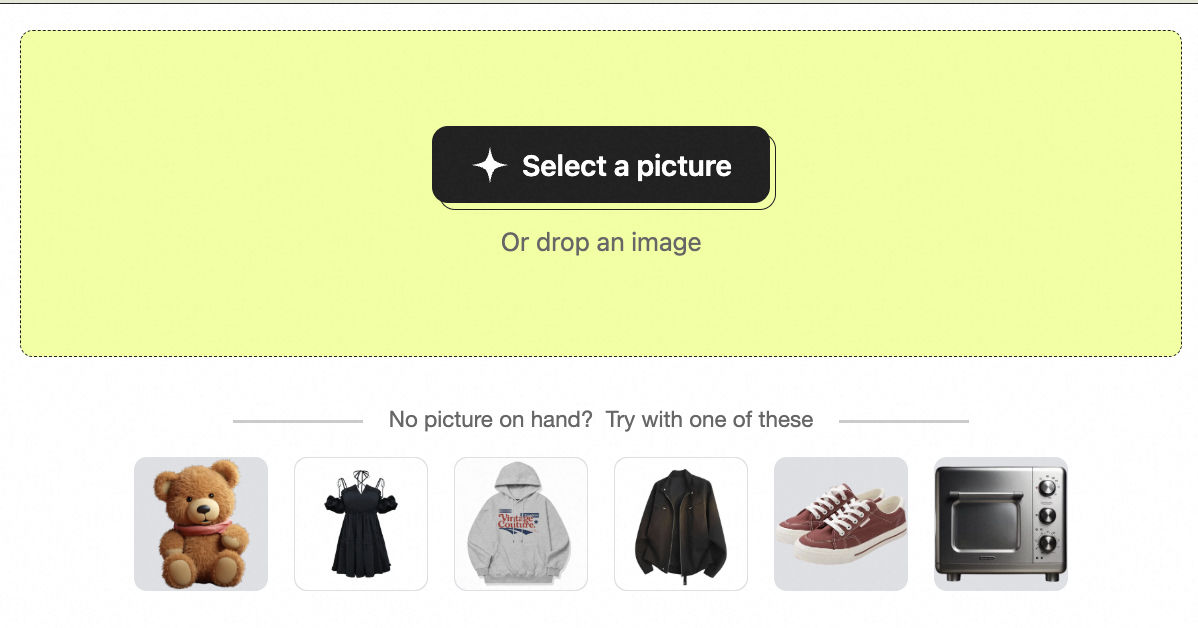Open the toaster oven sample picture
Viewport: 1198px width, 628px height.
(x=1001, y=524)
